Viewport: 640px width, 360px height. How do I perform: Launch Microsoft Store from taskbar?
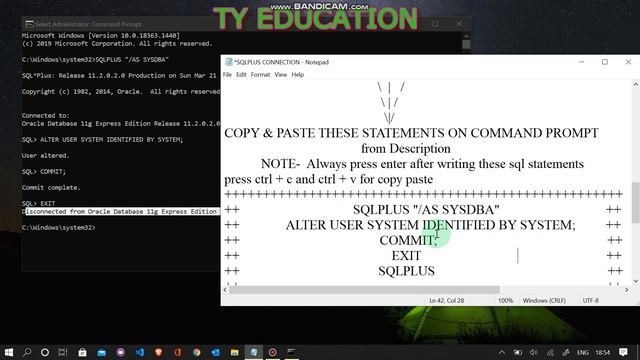coord(82,352)
